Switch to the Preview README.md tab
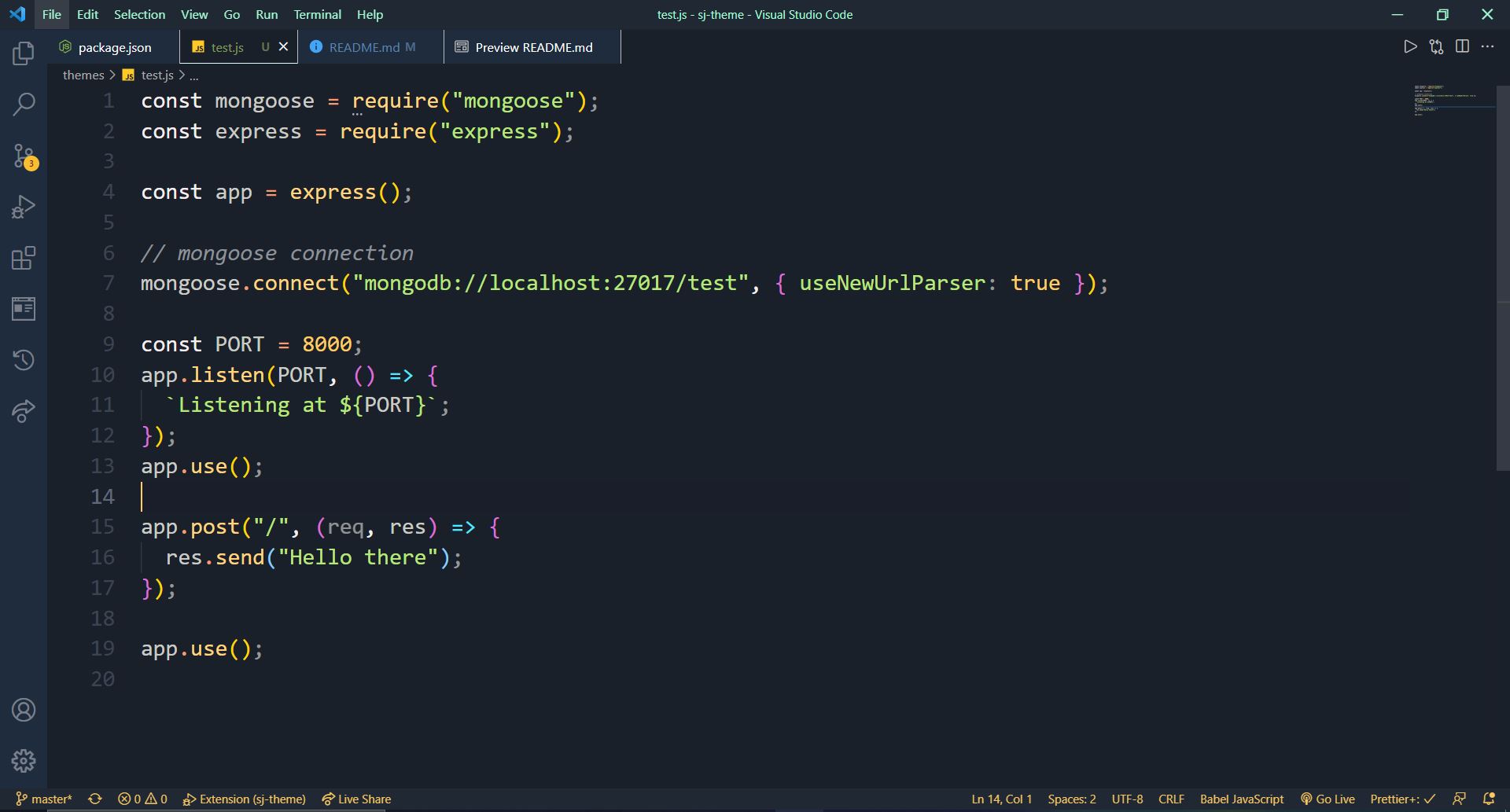 point(532,47)
